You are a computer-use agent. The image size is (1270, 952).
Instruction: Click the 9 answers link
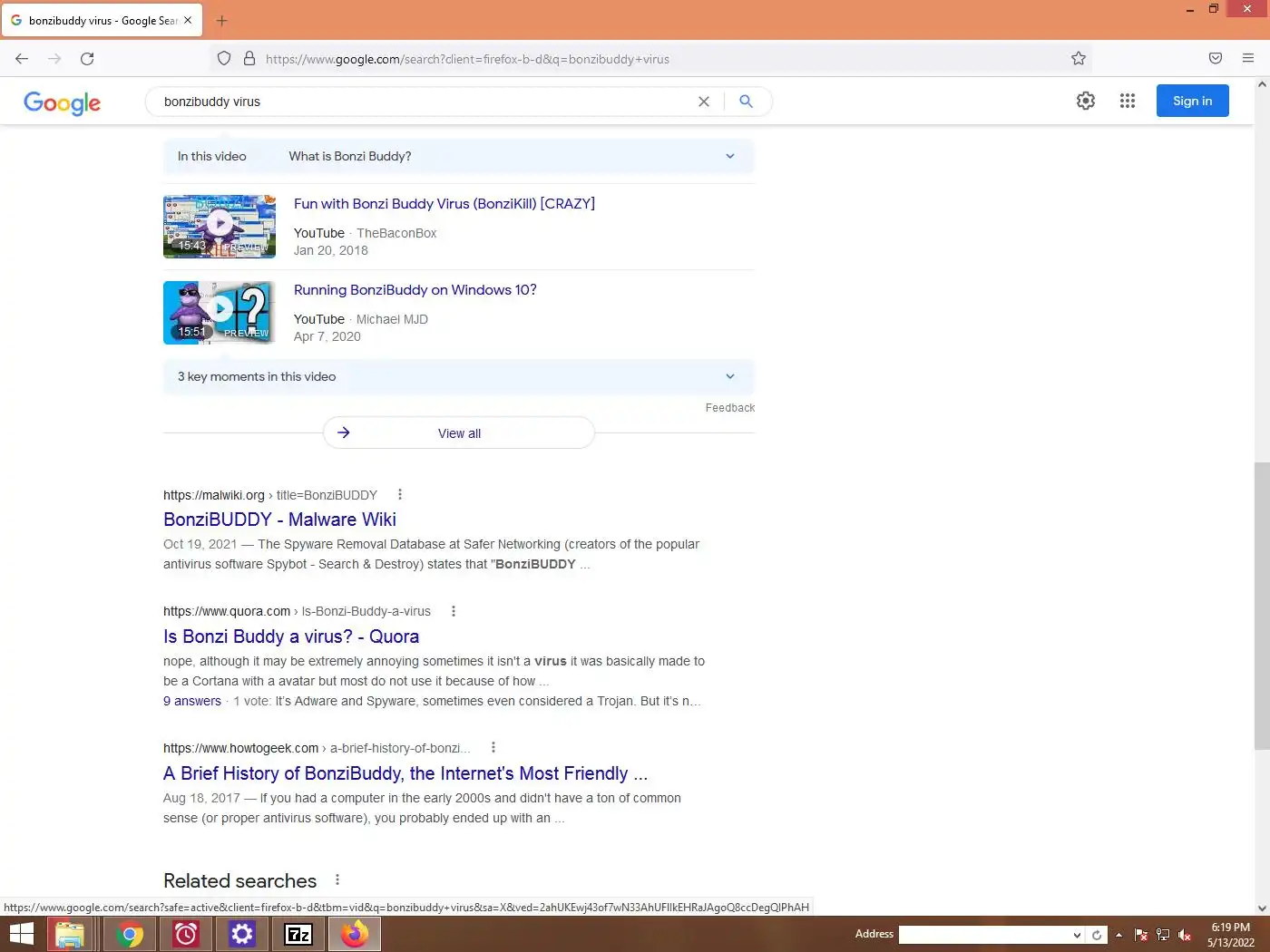click(192, 701)
